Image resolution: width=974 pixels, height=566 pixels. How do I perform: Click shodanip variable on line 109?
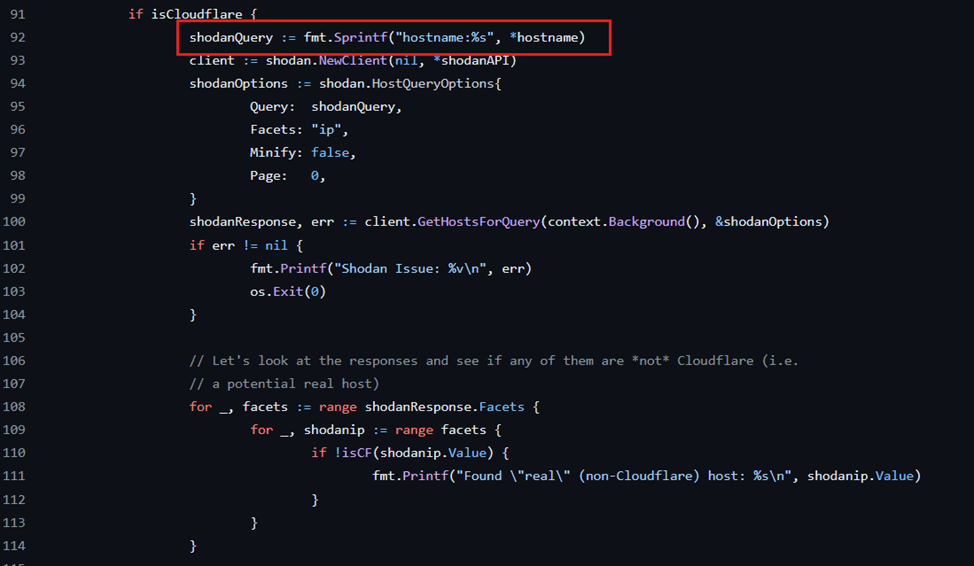(334, 429)
